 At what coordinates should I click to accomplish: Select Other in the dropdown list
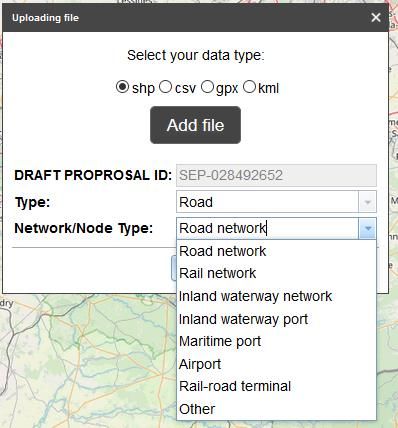pyautogui.click(x=276, y=409)
